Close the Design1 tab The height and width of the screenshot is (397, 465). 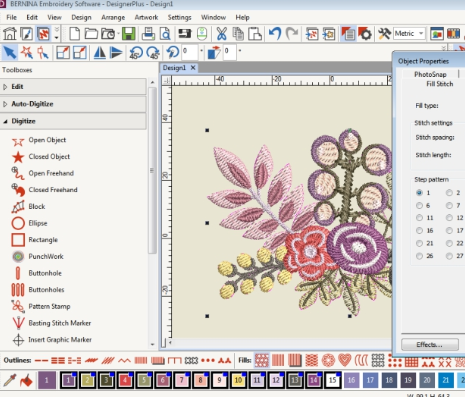(x=193, y=68)
